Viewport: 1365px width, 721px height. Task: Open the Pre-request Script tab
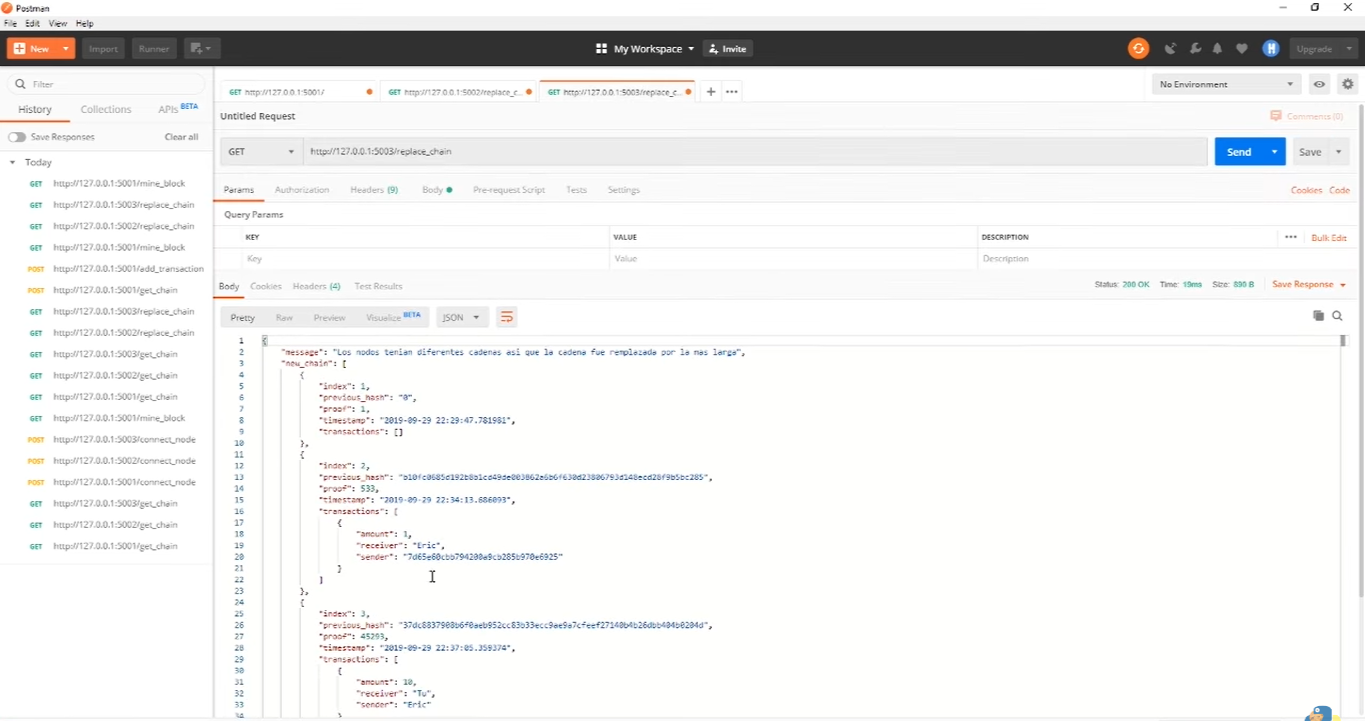[509, 190]
